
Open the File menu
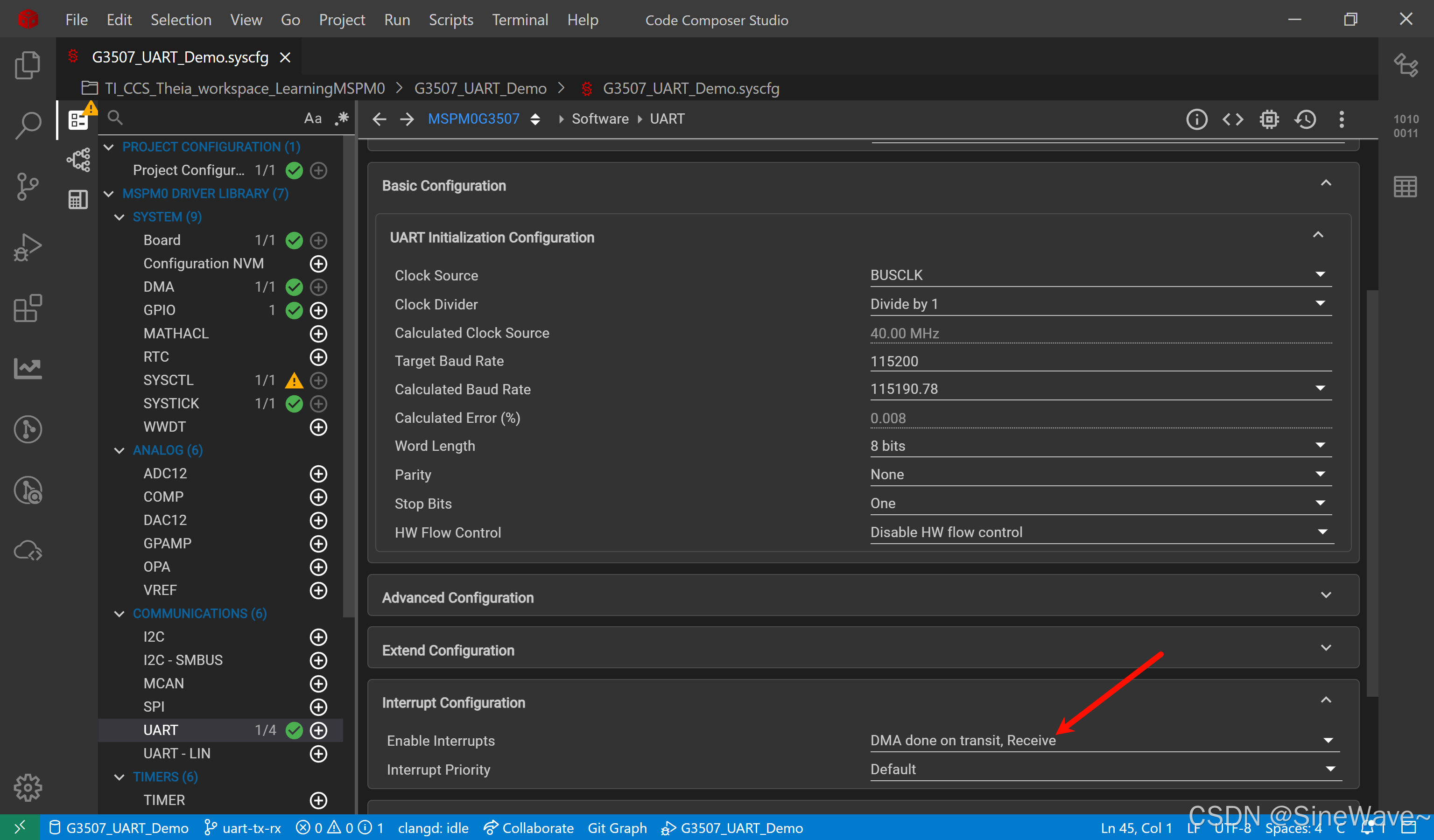76,20
